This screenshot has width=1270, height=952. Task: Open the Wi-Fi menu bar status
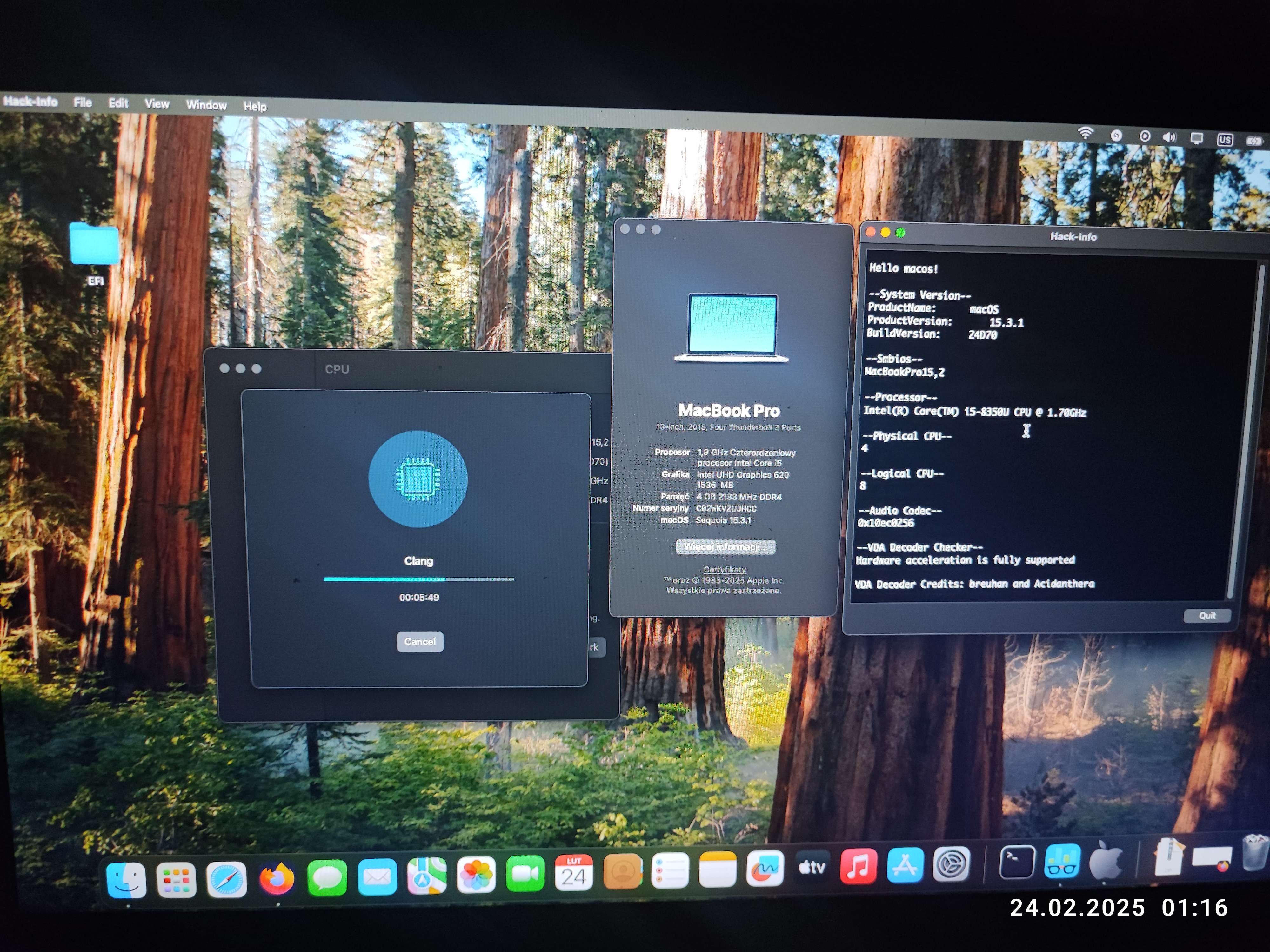(1085, 134)
